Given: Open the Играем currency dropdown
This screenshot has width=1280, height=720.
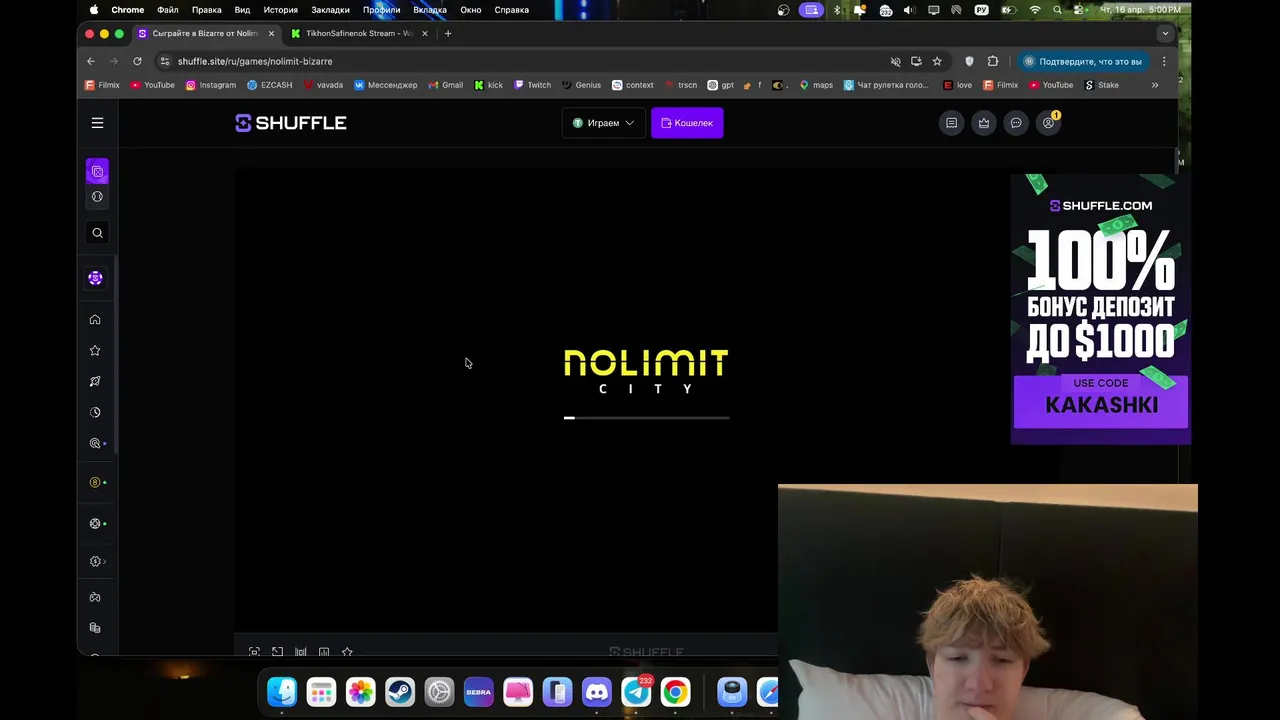Looking at the screenshot, I should click(603, 123).
